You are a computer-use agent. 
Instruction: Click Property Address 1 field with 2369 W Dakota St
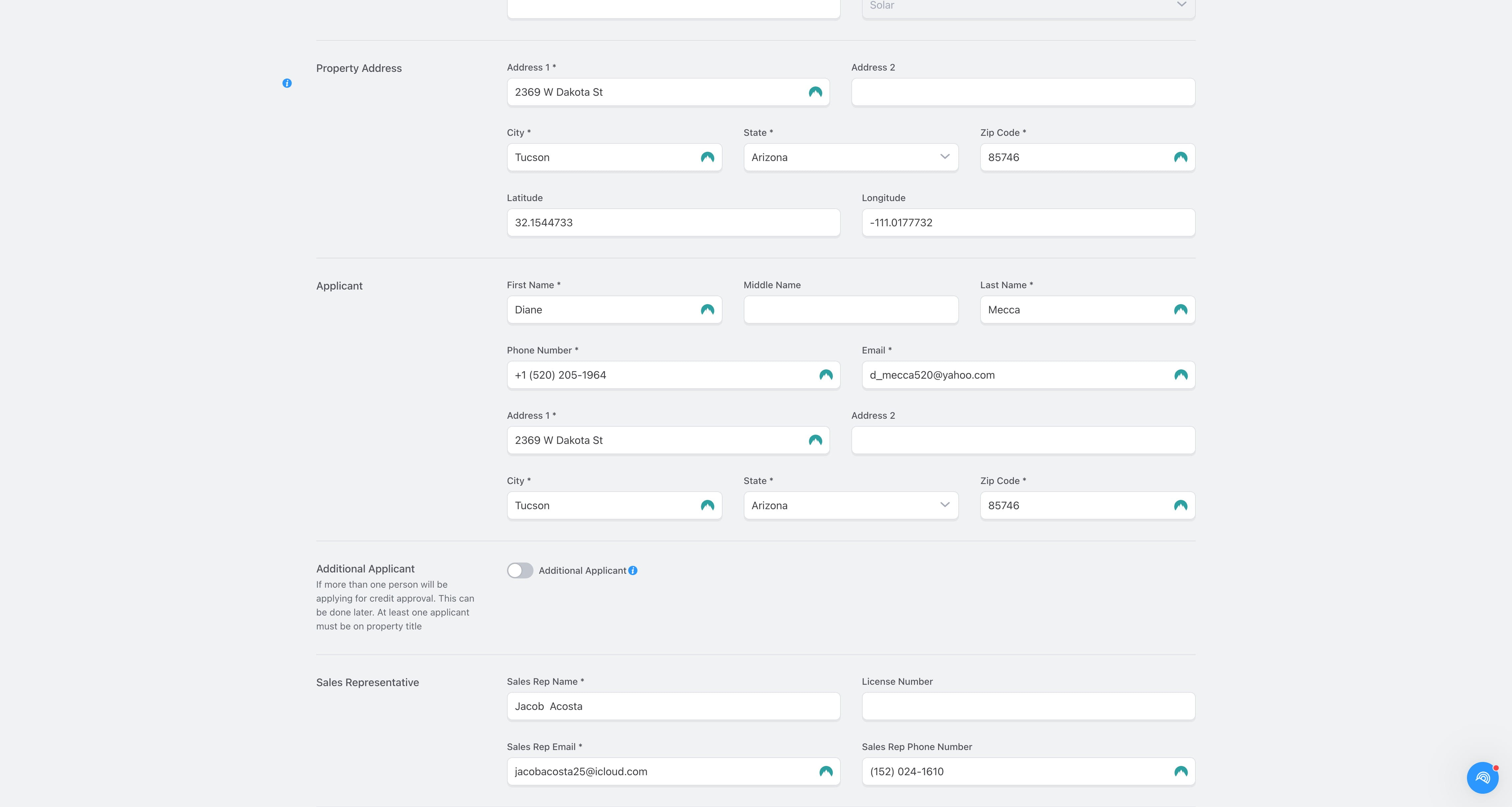coord(668,92)
